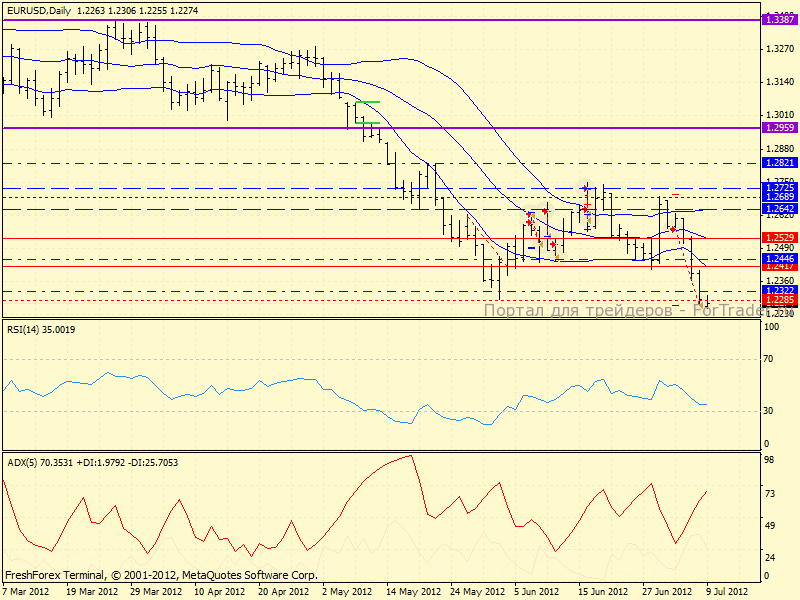Click the FreshForex Terminal copyright text

tap(161, 576)
